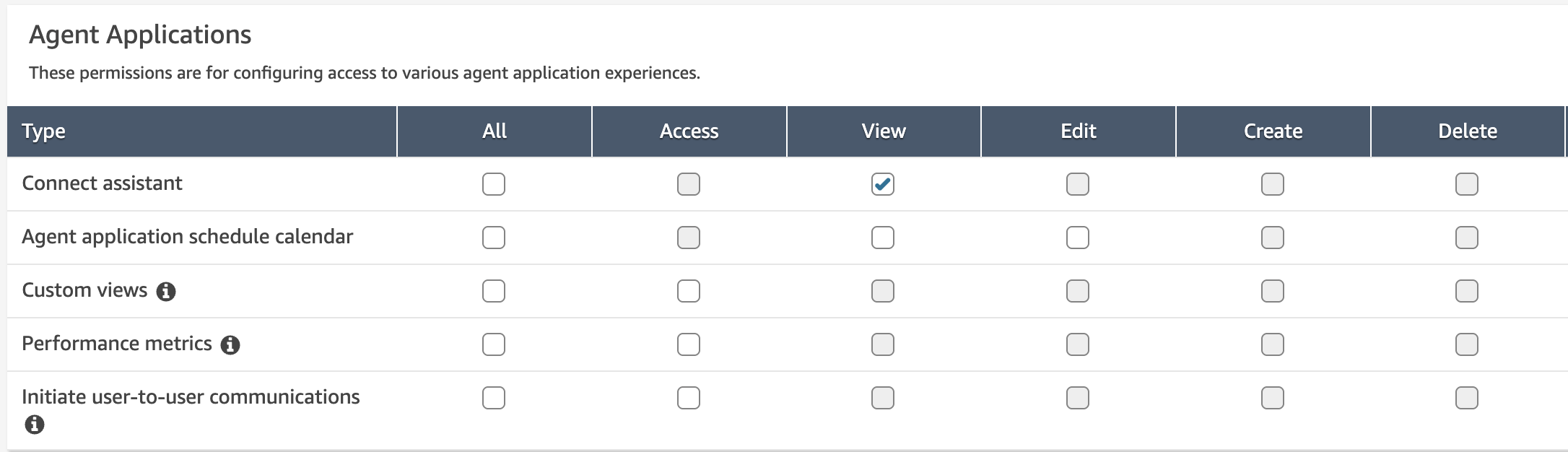
Task: Click info icon under Initiate user-to-user communications
Action: [x=34, y=425]
